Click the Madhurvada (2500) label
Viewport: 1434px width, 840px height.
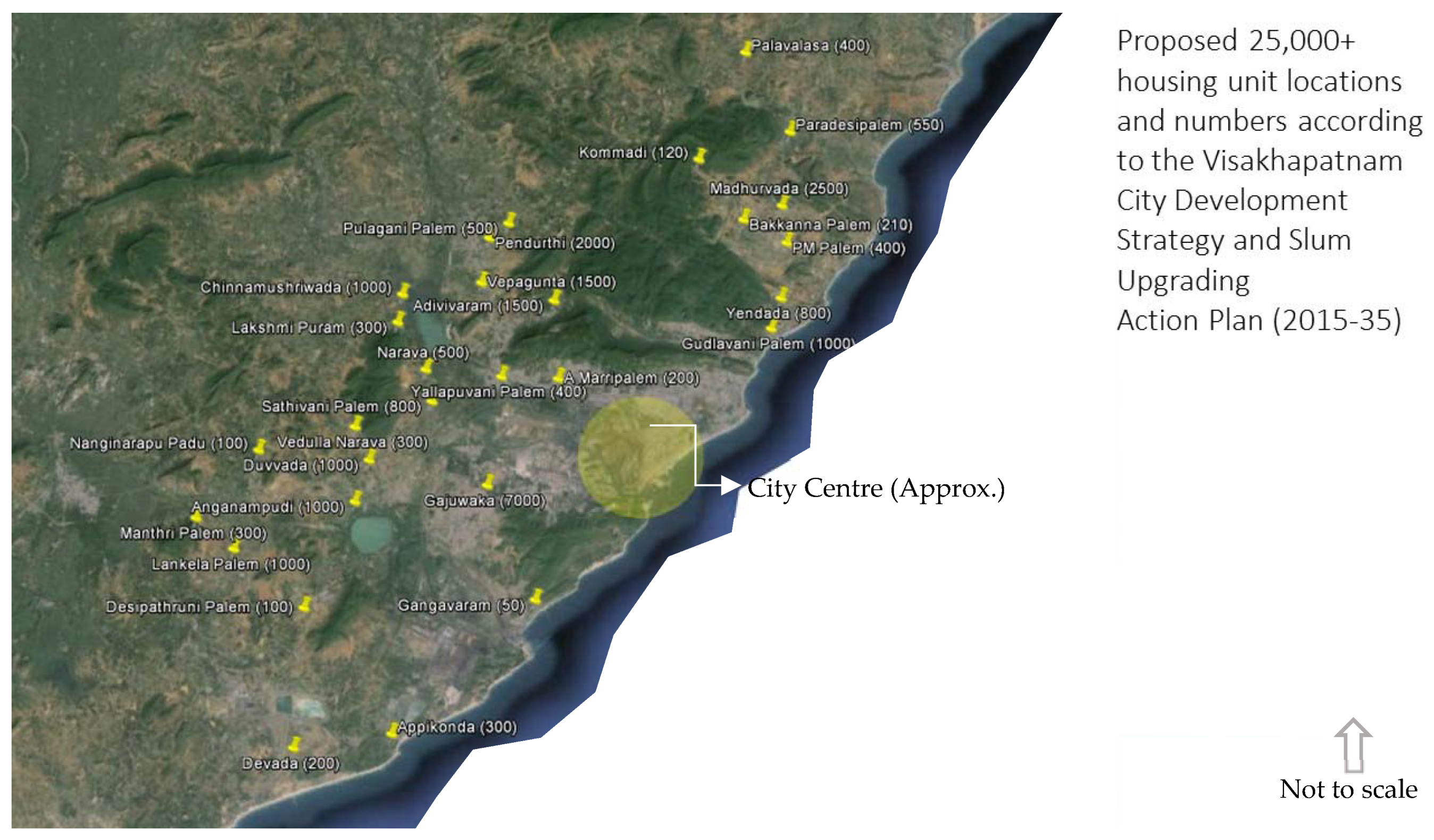coord(779,189)
